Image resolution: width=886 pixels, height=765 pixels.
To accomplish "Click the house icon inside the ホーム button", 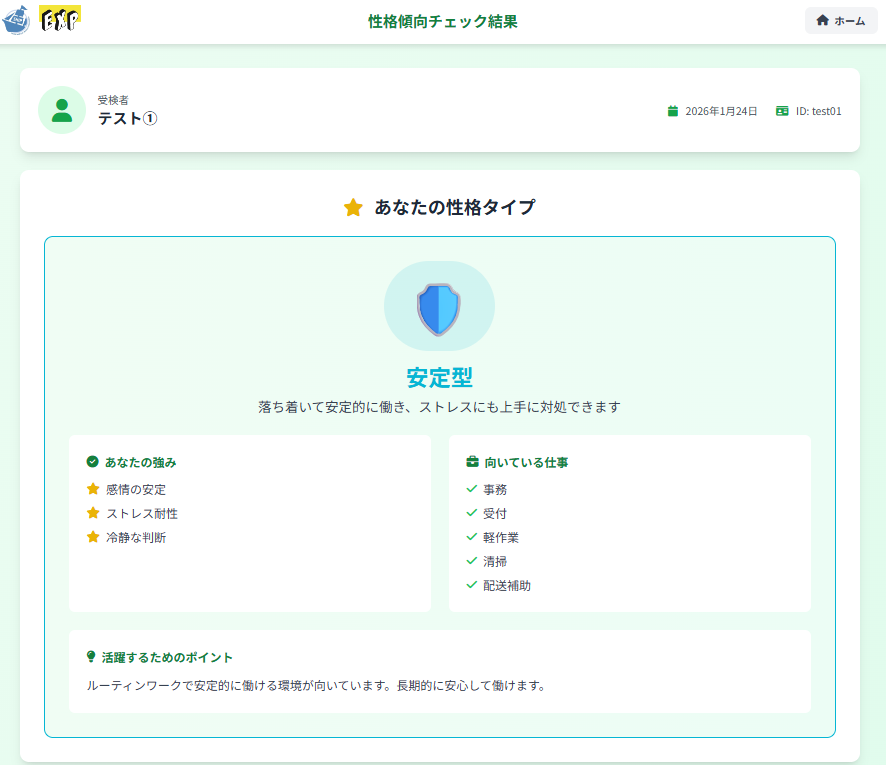I will point(823,19).
